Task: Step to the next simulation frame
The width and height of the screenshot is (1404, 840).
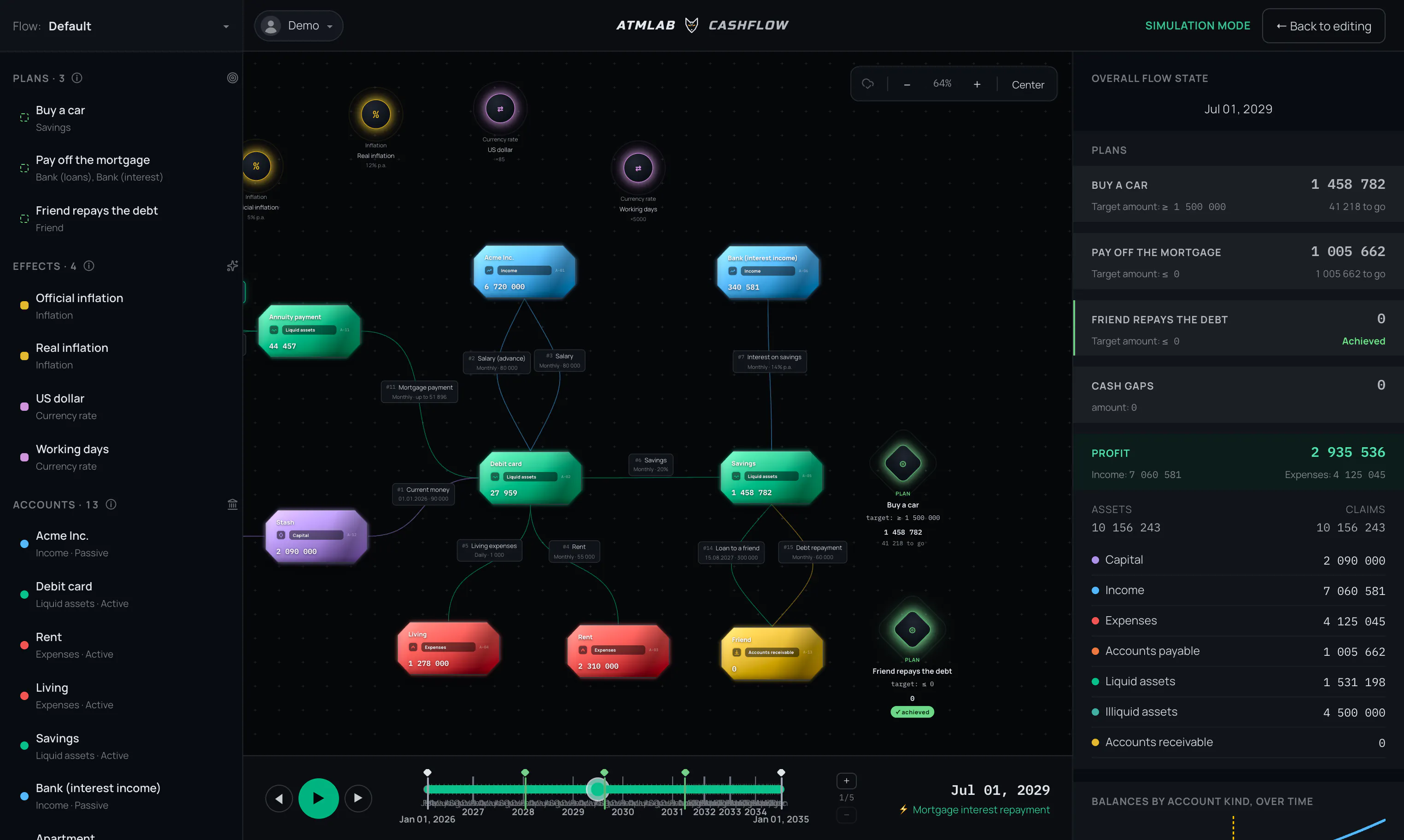Action: tap(358, 798)
